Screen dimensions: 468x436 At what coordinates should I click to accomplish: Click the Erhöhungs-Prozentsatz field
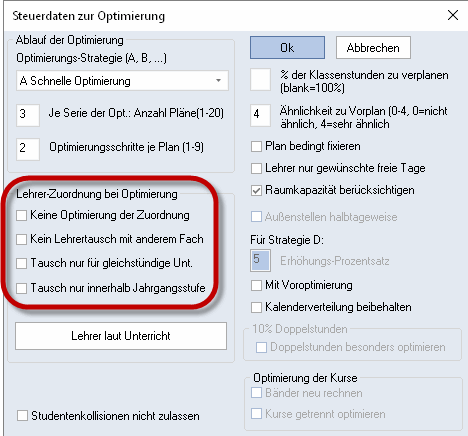(x=260, y=260)
